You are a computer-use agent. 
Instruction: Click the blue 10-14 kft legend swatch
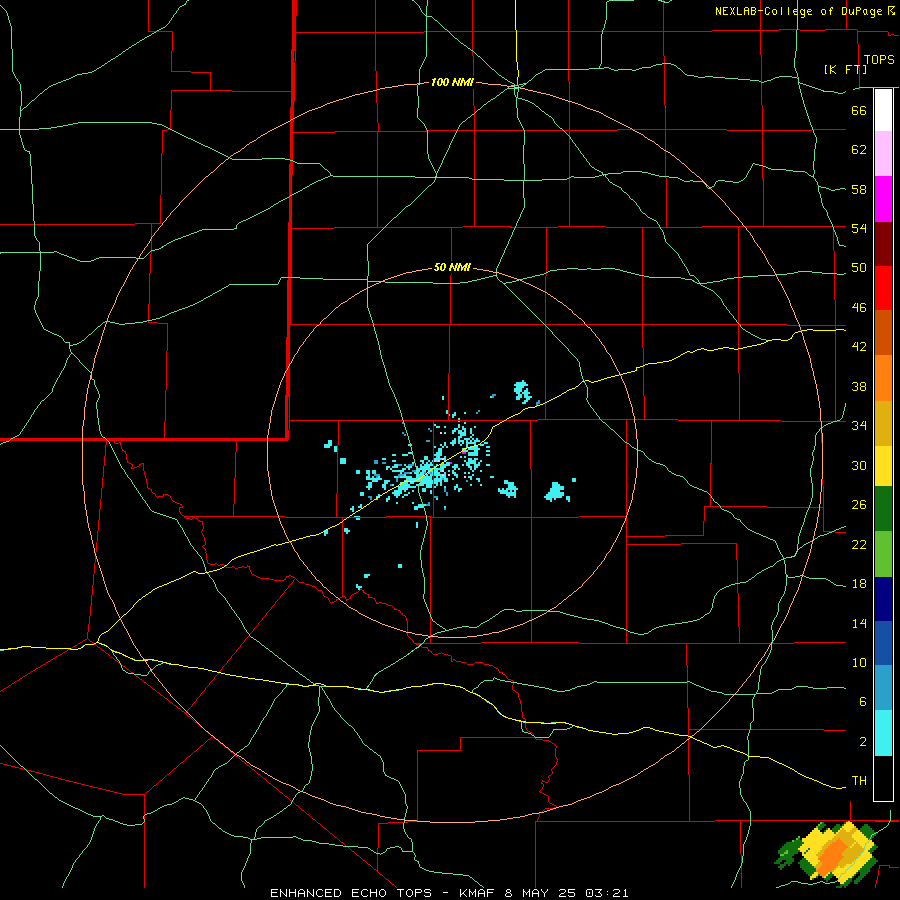pos(883,643)
